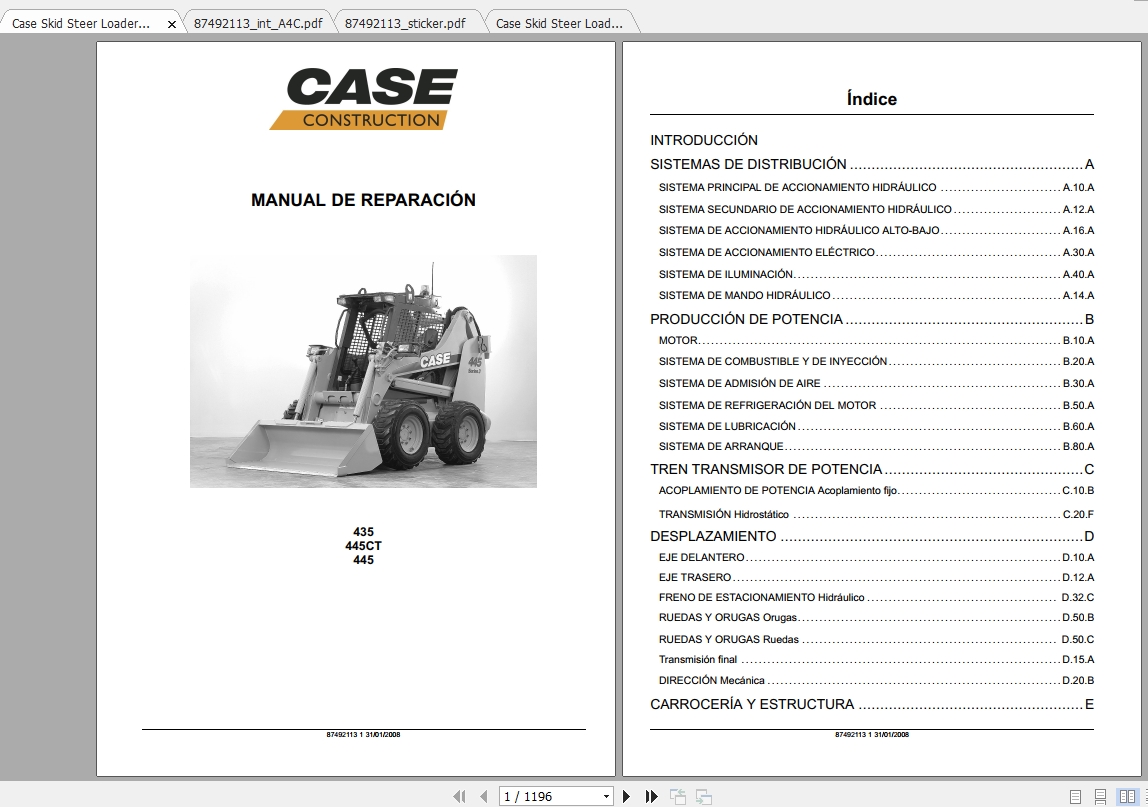This screenshot has width=1148, height=807.
Task: Switch to continuous page layout
Action: 1100,796
